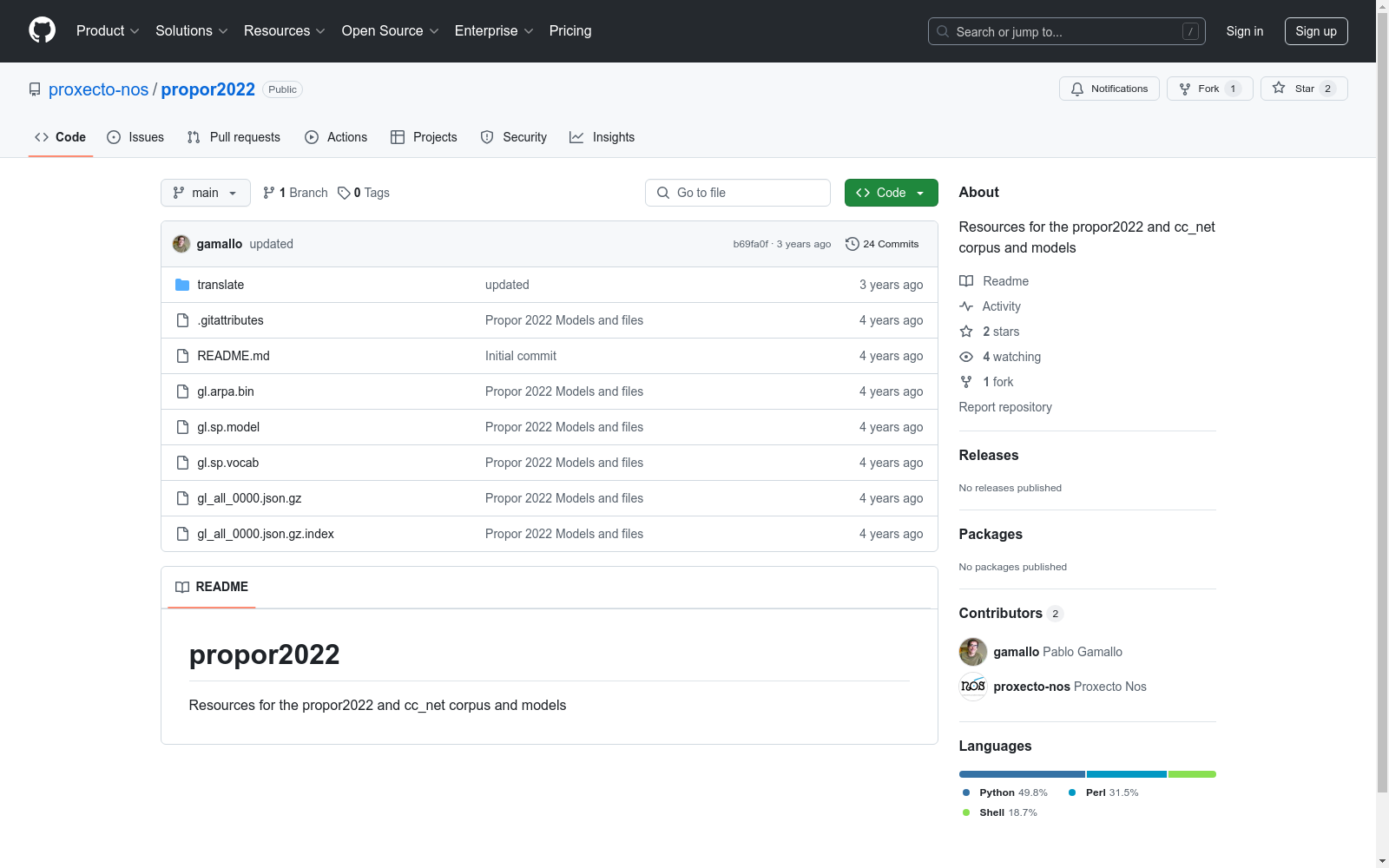Click the gl.sp.vocab file icon
This screenshot has height=868, width=1389.
[182, 463]
